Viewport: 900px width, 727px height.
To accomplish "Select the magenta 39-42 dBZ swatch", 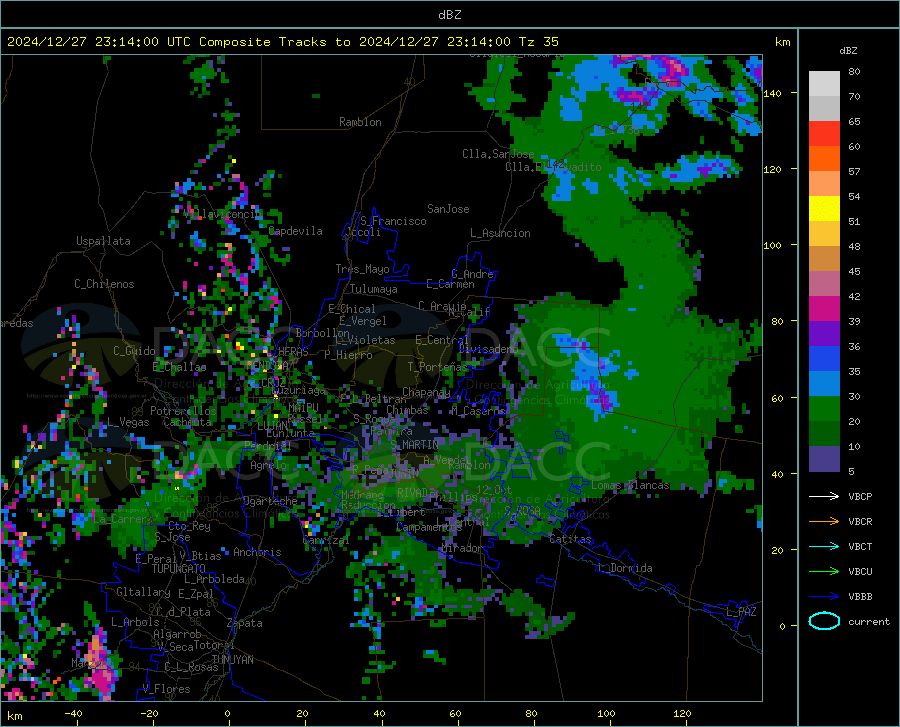I will point(824,309).
